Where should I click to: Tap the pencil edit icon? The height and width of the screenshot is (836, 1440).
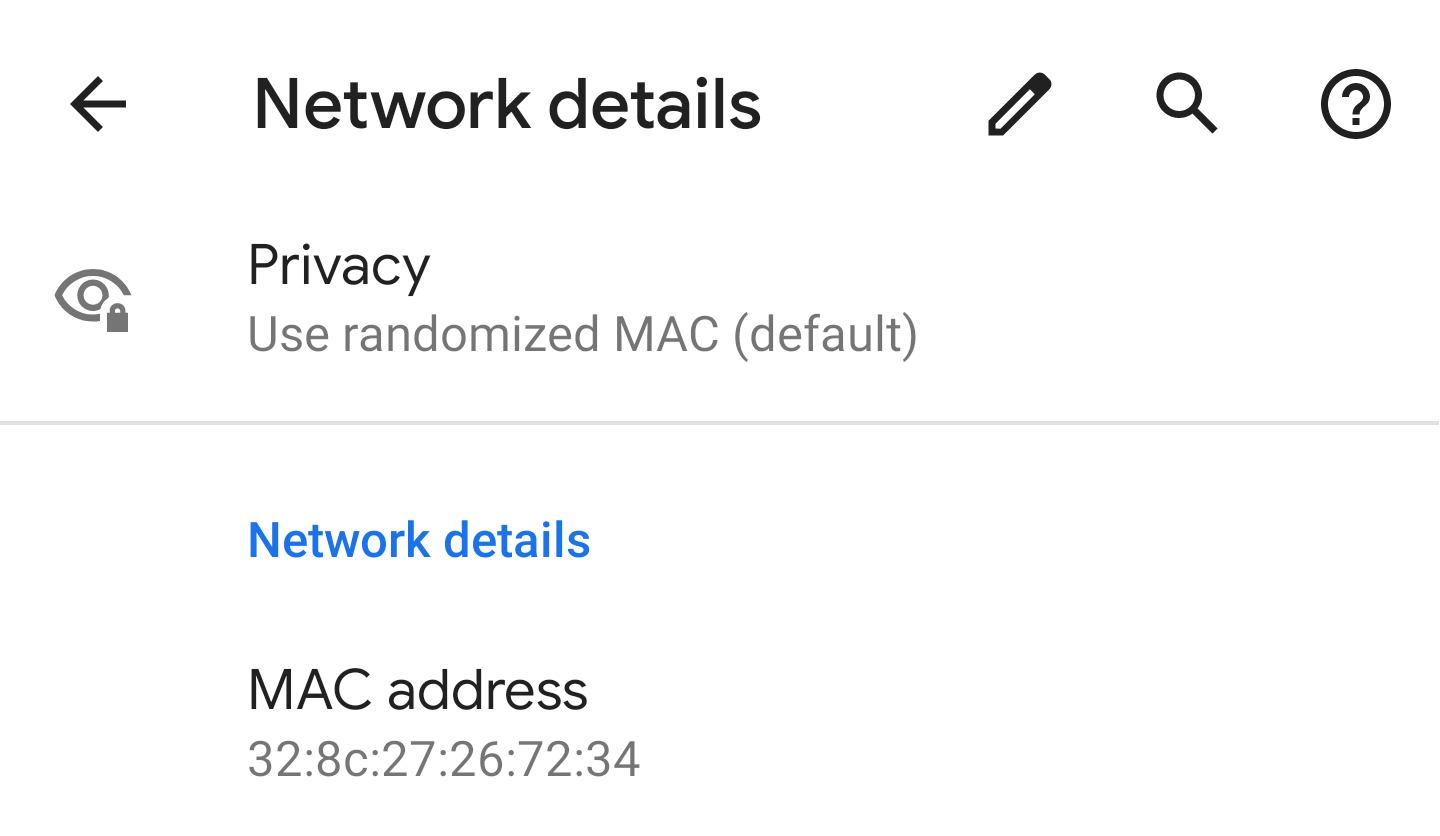1019,103
